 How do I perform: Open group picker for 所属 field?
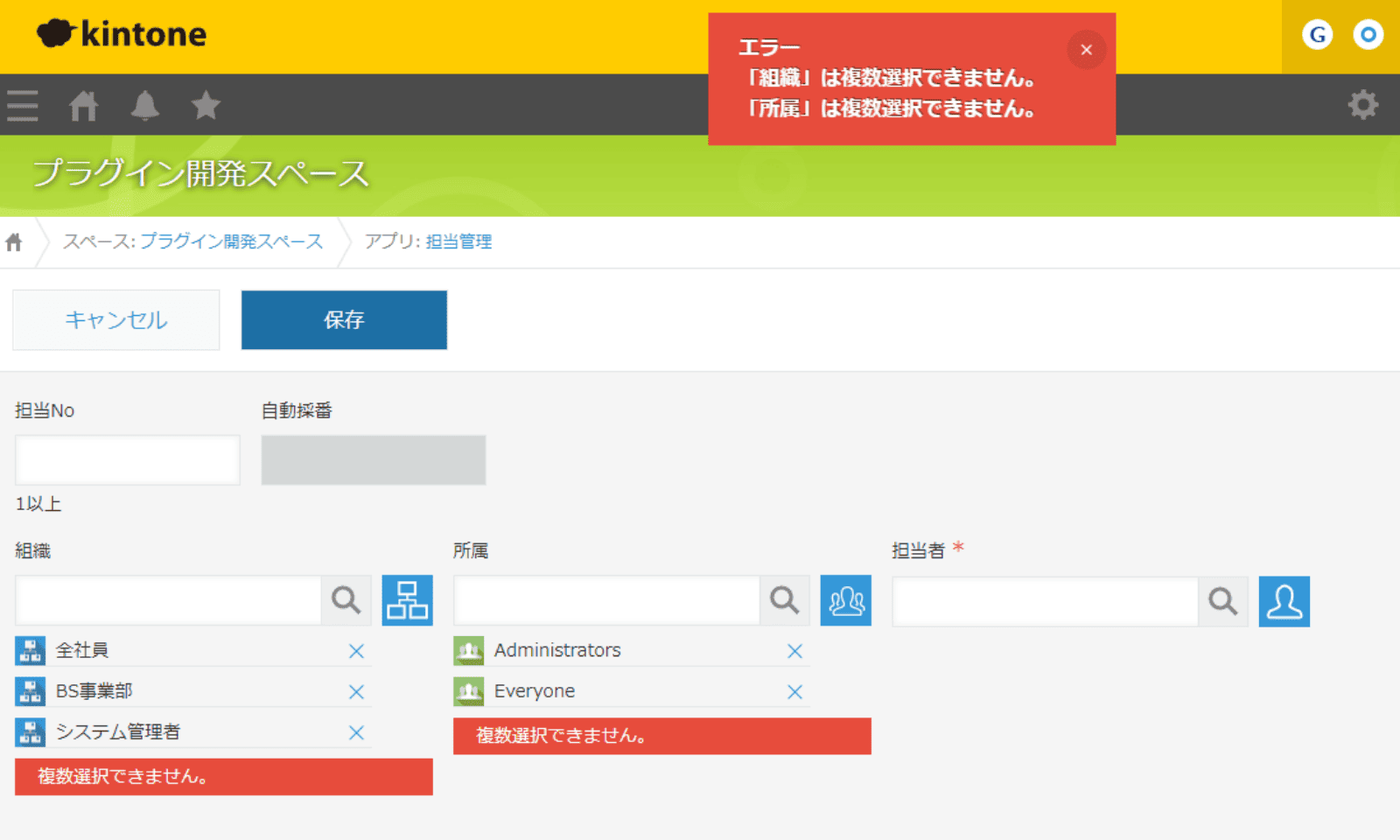point(845,600)
